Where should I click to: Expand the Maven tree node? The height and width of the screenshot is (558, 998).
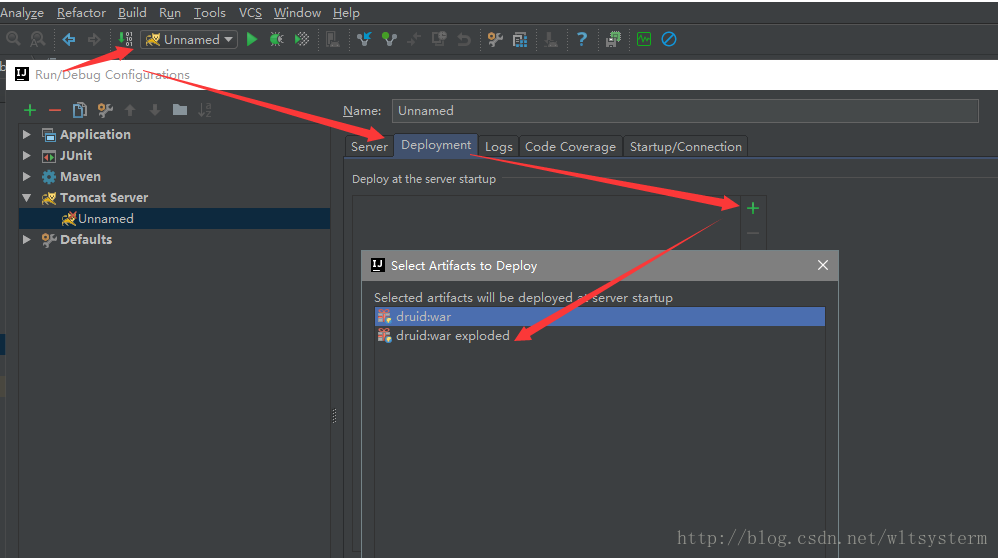pyautogui.click(x=27, y=176)
